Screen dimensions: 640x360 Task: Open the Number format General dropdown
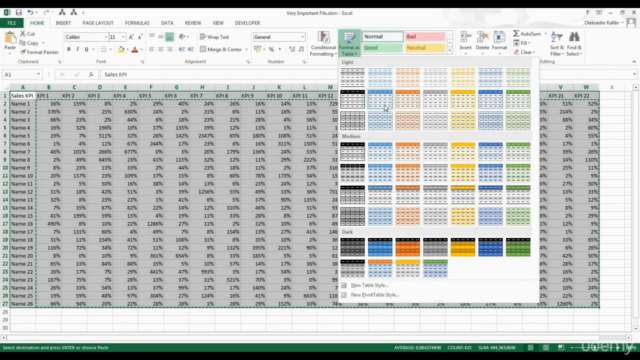point(302,37)
